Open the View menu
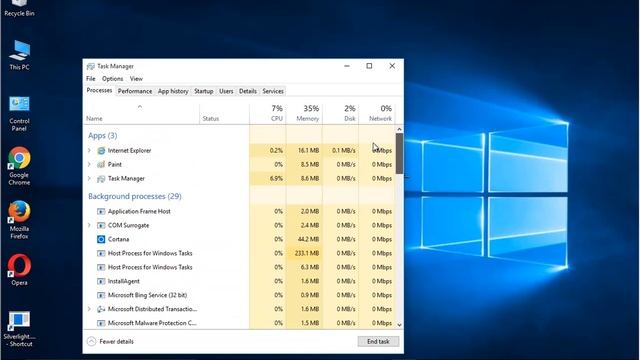 [x=136, y=78]
